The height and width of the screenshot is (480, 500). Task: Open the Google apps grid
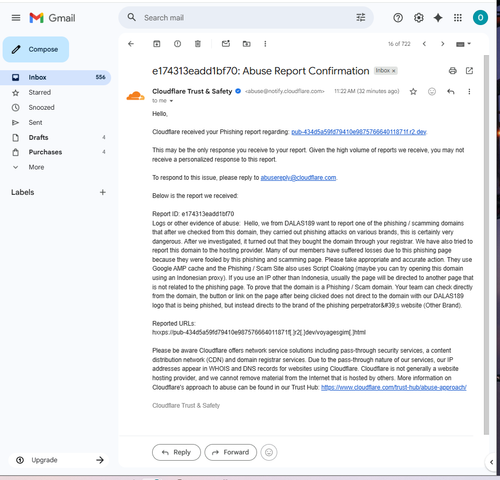click(x=458, y=18)
